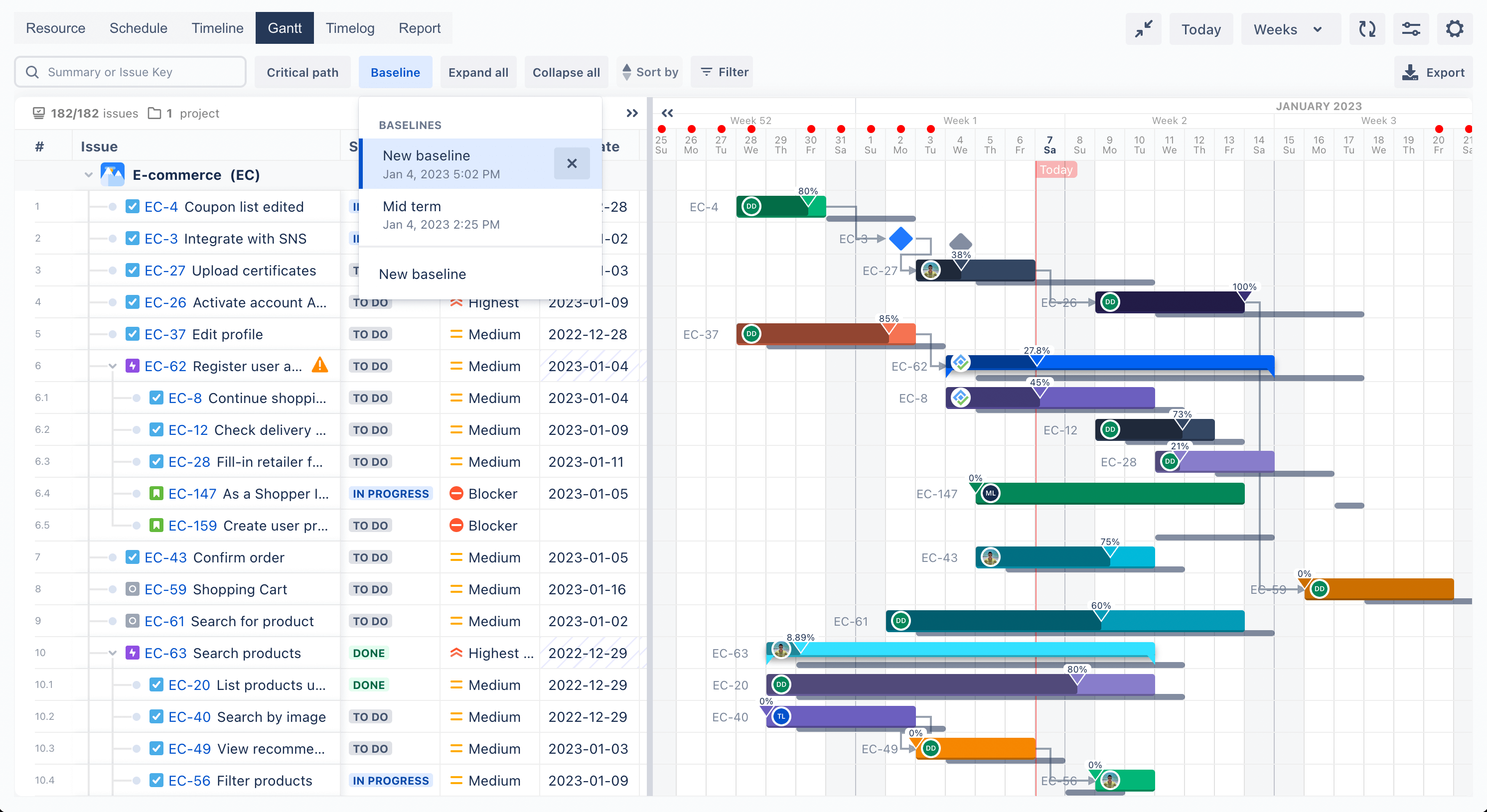Click the Critical path button
The width and height of the screenshot is (1487, 812).
click(x=303, y=72)
